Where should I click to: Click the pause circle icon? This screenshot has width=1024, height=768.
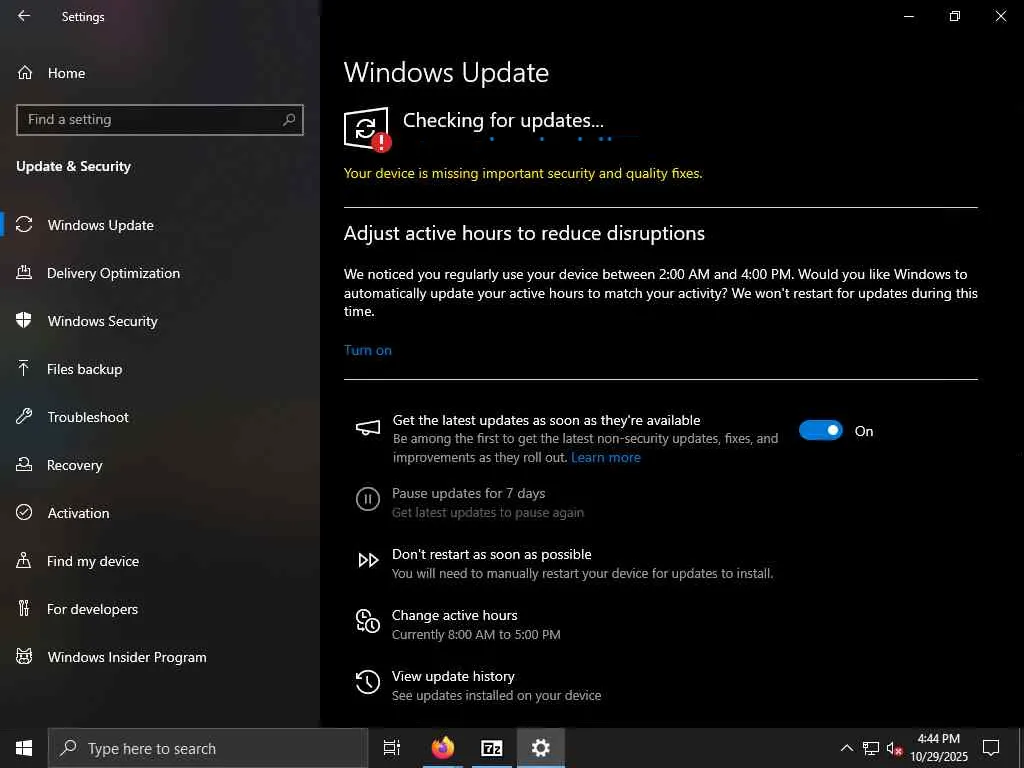pyautogui.click(x=368, y=500)
